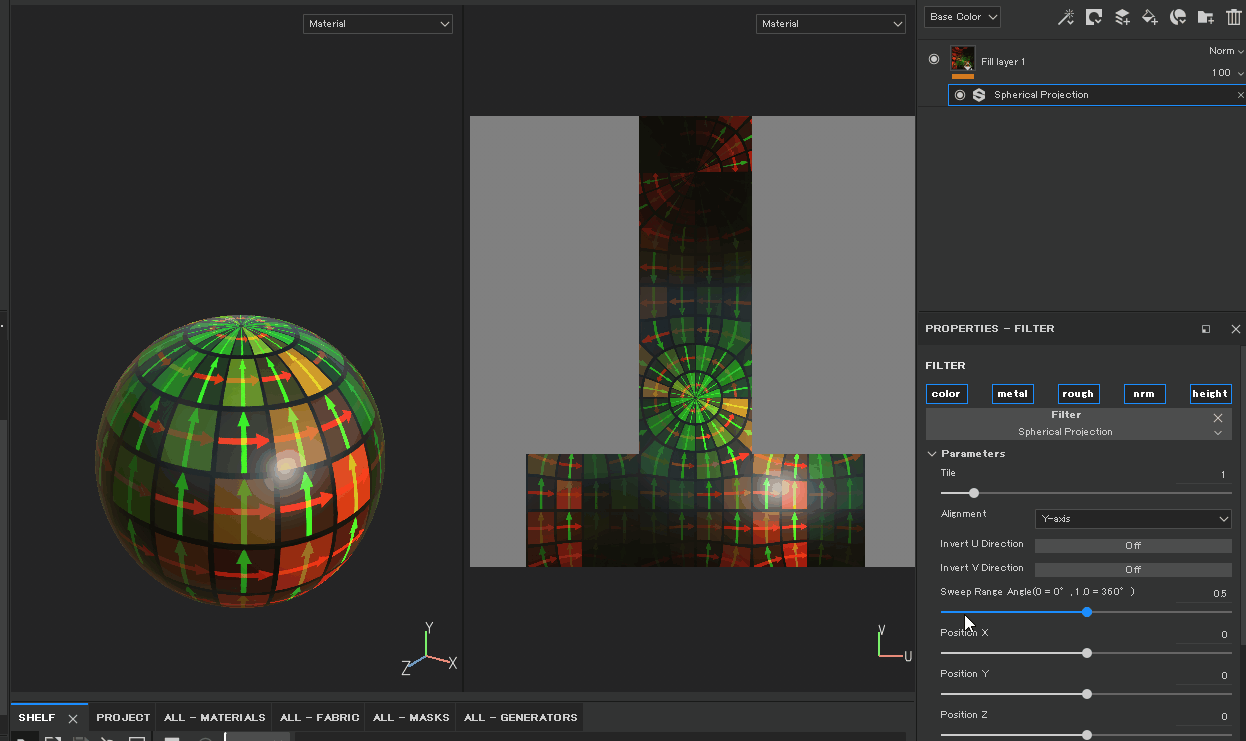Select the add effect magic wand icon
Screen dimensions: 1246x741
click(1065, 16)
